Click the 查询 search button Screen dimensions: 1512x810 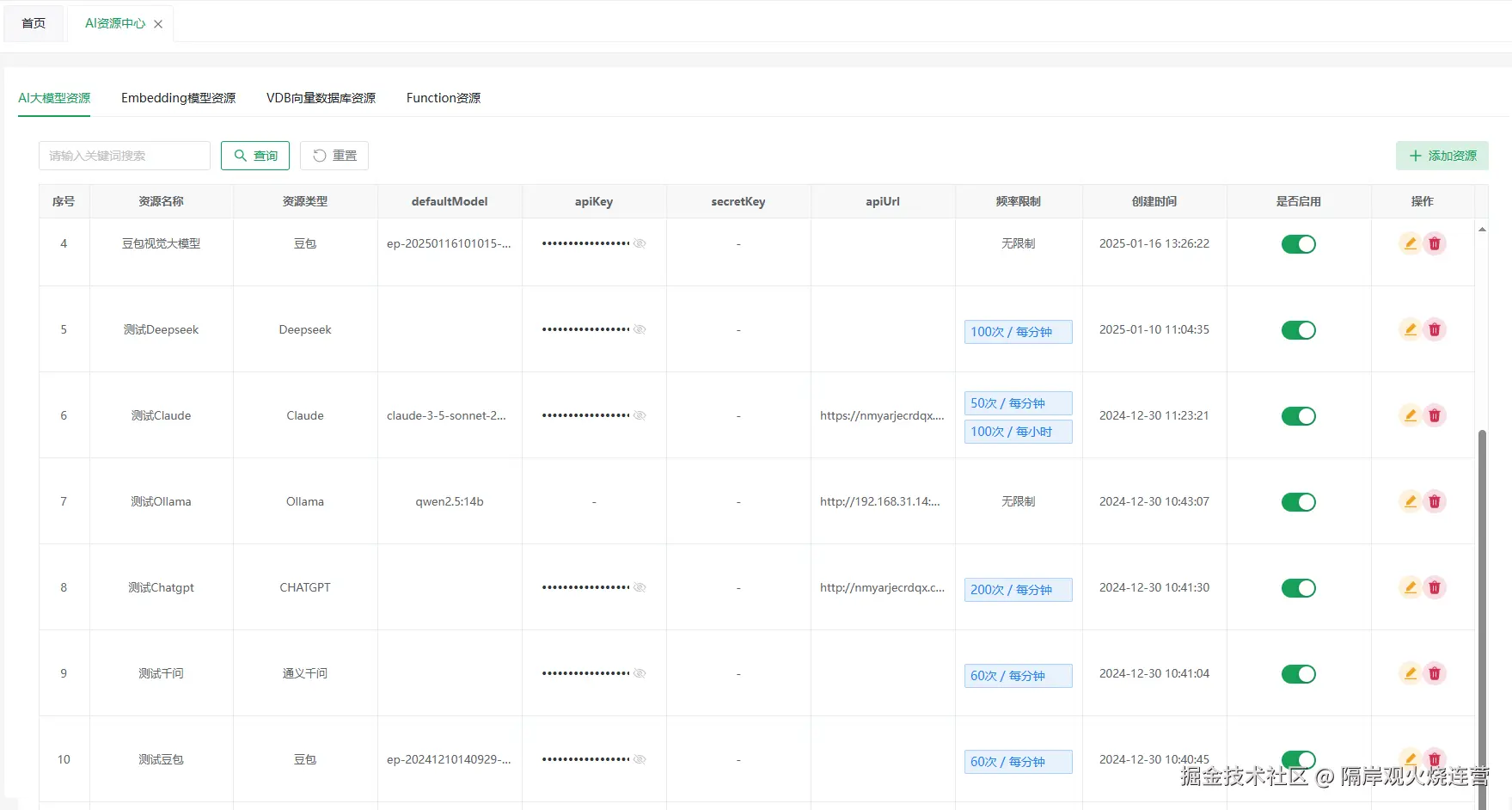(255, 156)
